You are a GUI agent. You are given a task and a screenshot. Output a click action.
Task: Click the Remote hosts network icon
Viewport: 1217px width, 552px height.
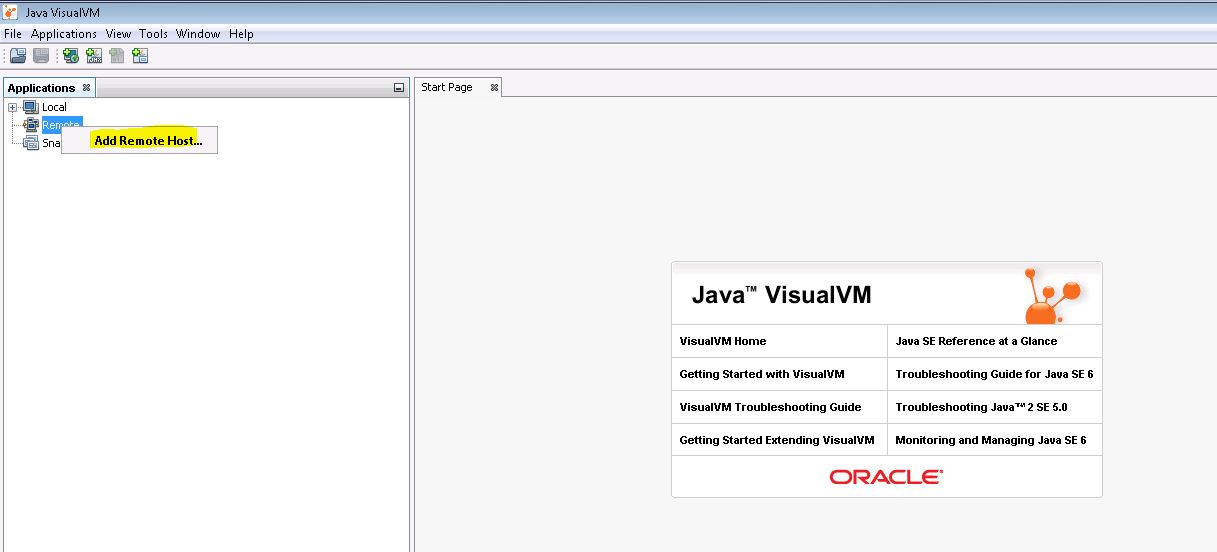pyautogui.click(x=30, y=125)
